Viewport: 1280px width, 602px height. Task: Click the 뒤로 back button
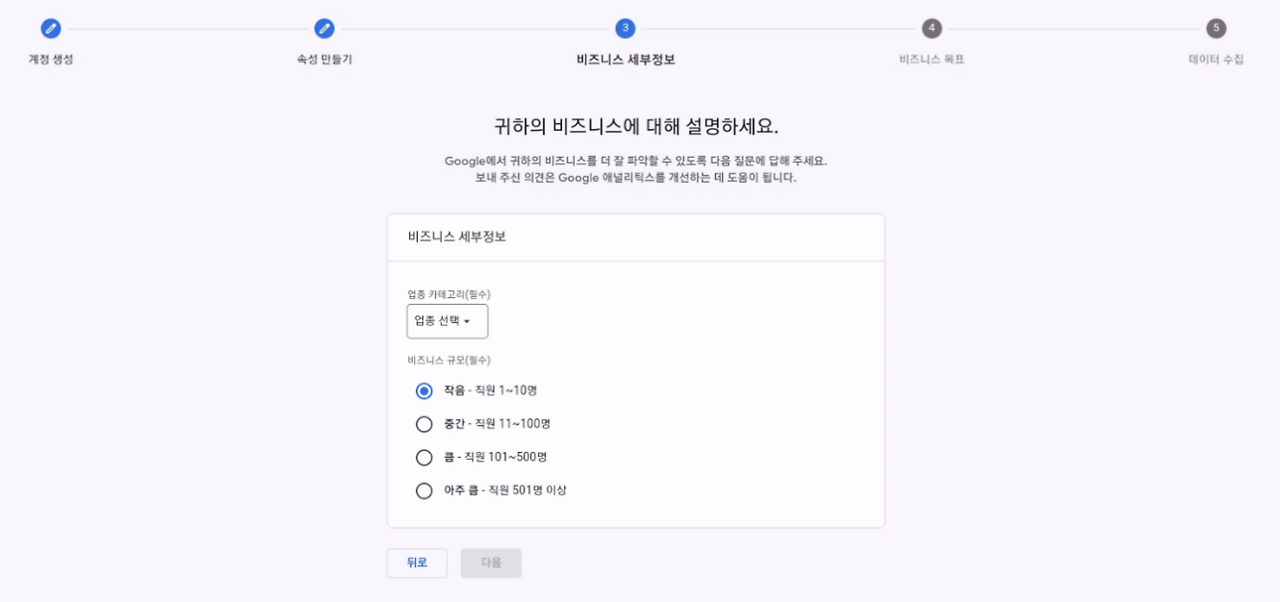(416, 562)
